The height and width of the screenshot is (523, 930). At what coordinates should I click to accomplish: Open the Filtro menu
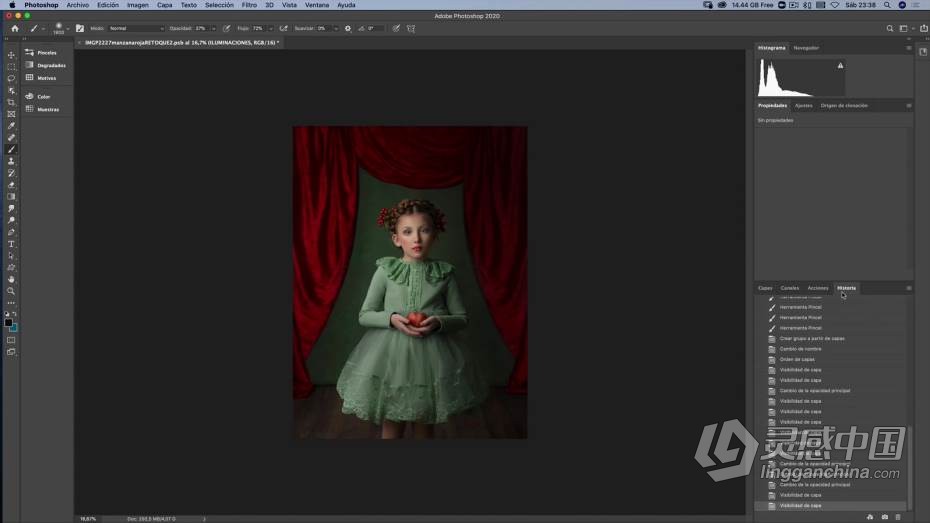(249, 5)
